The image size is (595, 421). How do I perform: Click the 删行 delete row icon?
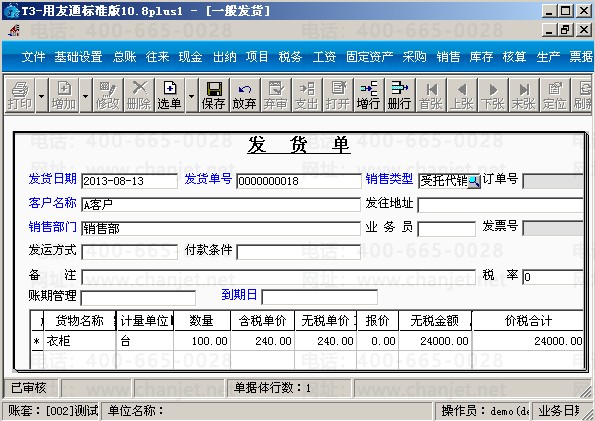tap(400, 95)
